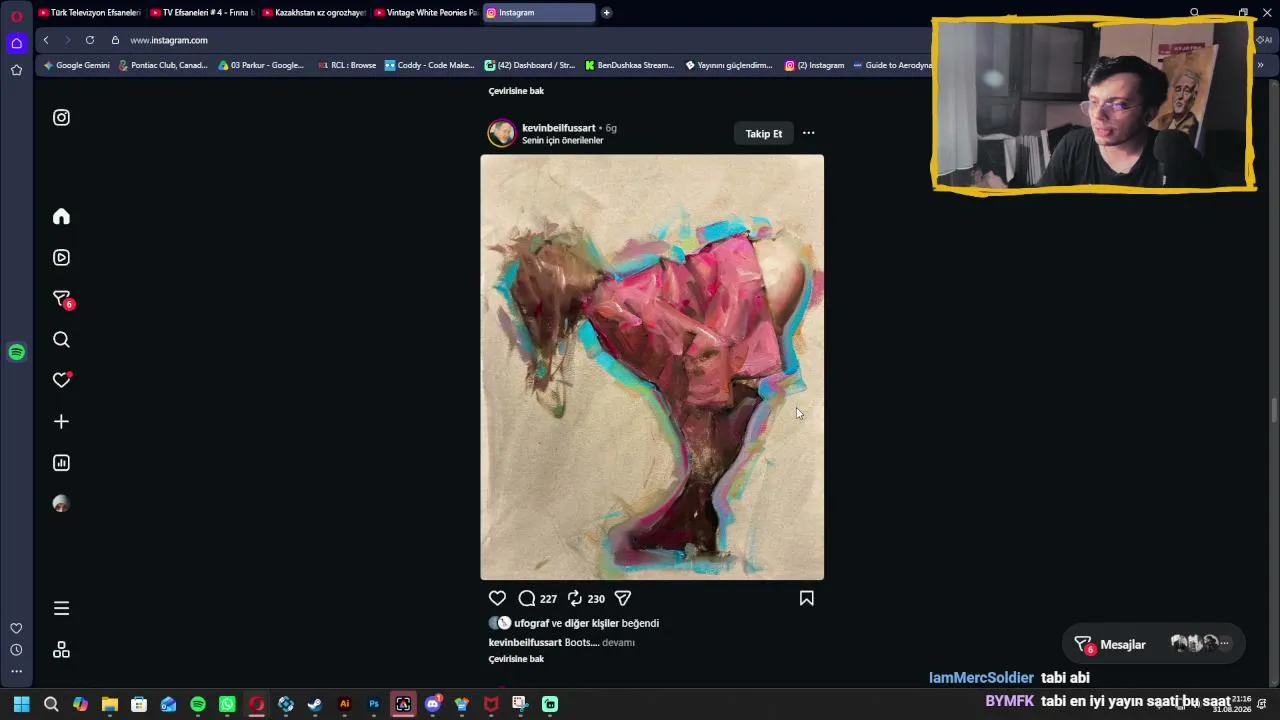Open a new browser tab
This screenshot has width=1280, height=720.
click(x=606, y=13)
